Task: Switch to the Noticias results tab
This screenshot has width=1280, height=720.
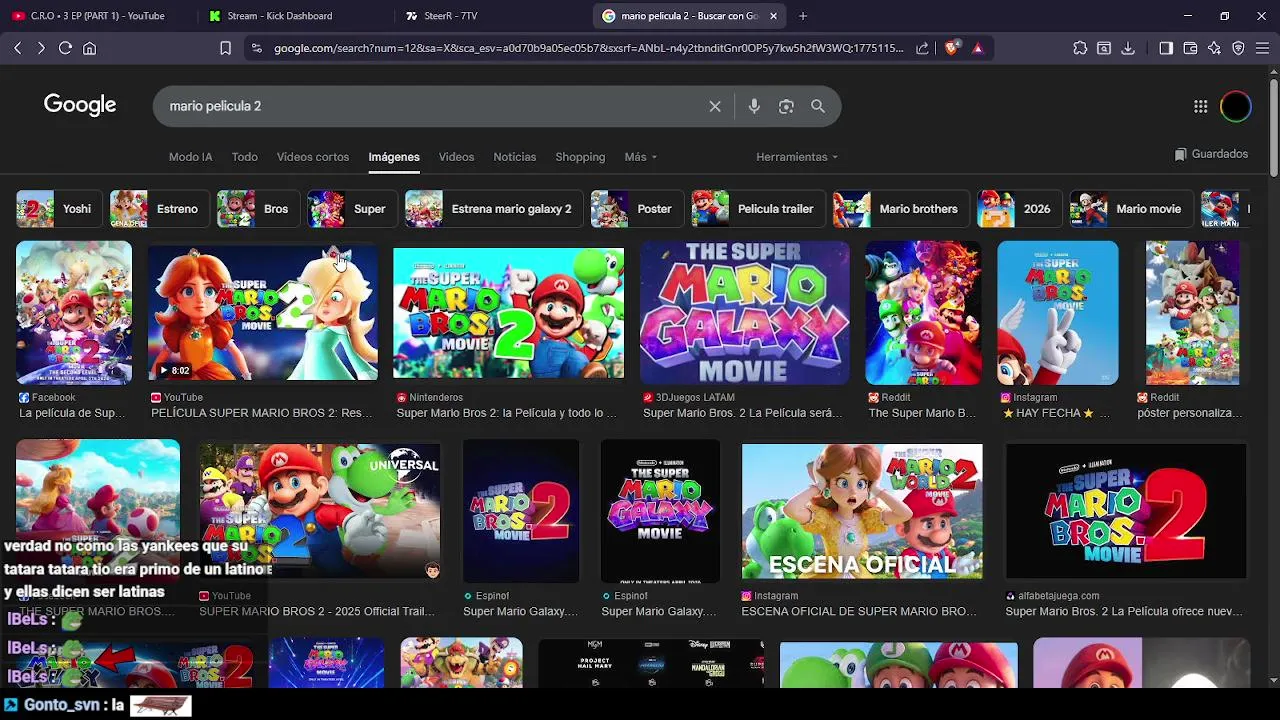Action: click(515, 157)
